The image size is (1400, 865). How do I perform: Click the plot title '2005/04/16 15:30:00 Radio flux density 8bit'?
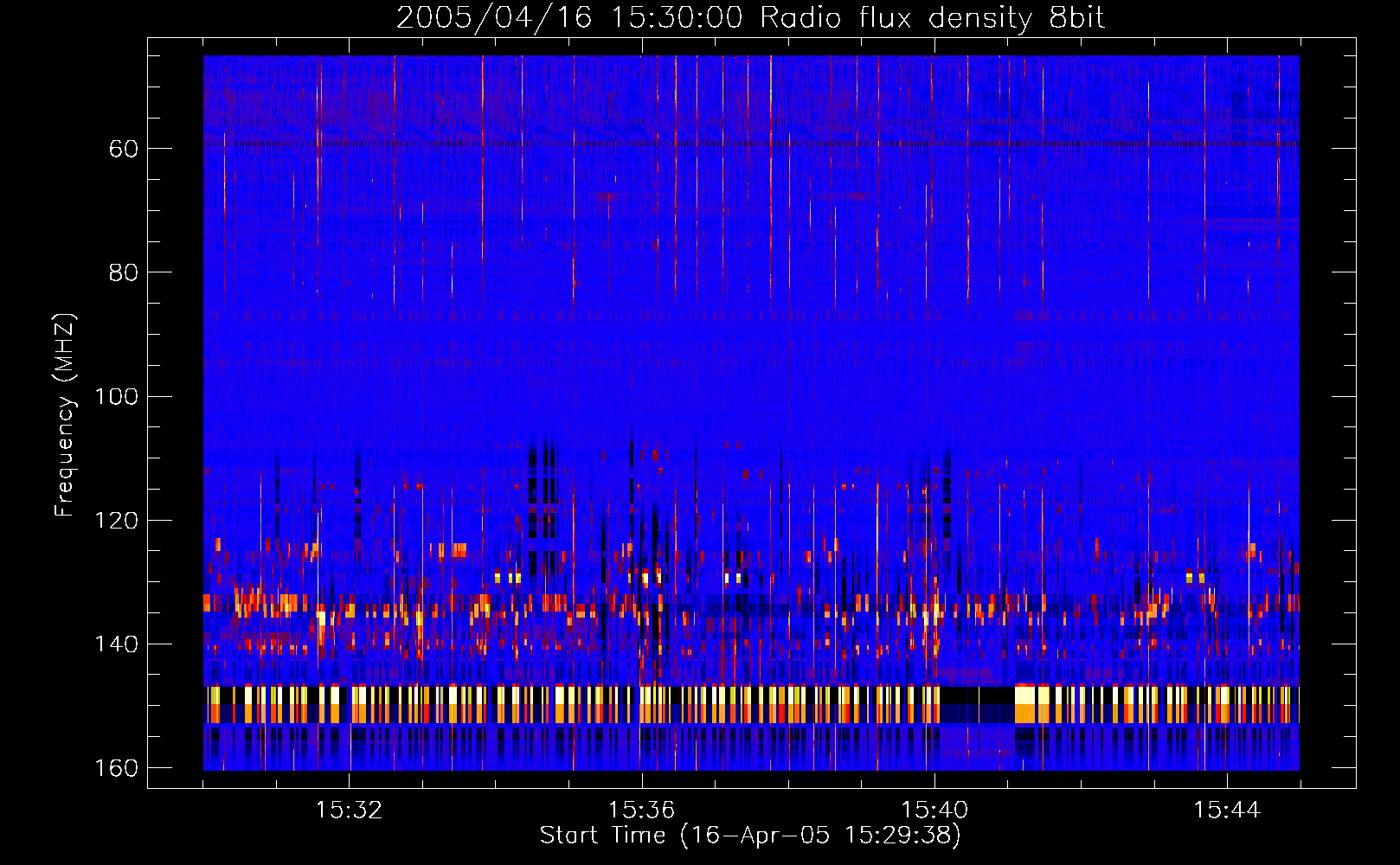[750, 18]
